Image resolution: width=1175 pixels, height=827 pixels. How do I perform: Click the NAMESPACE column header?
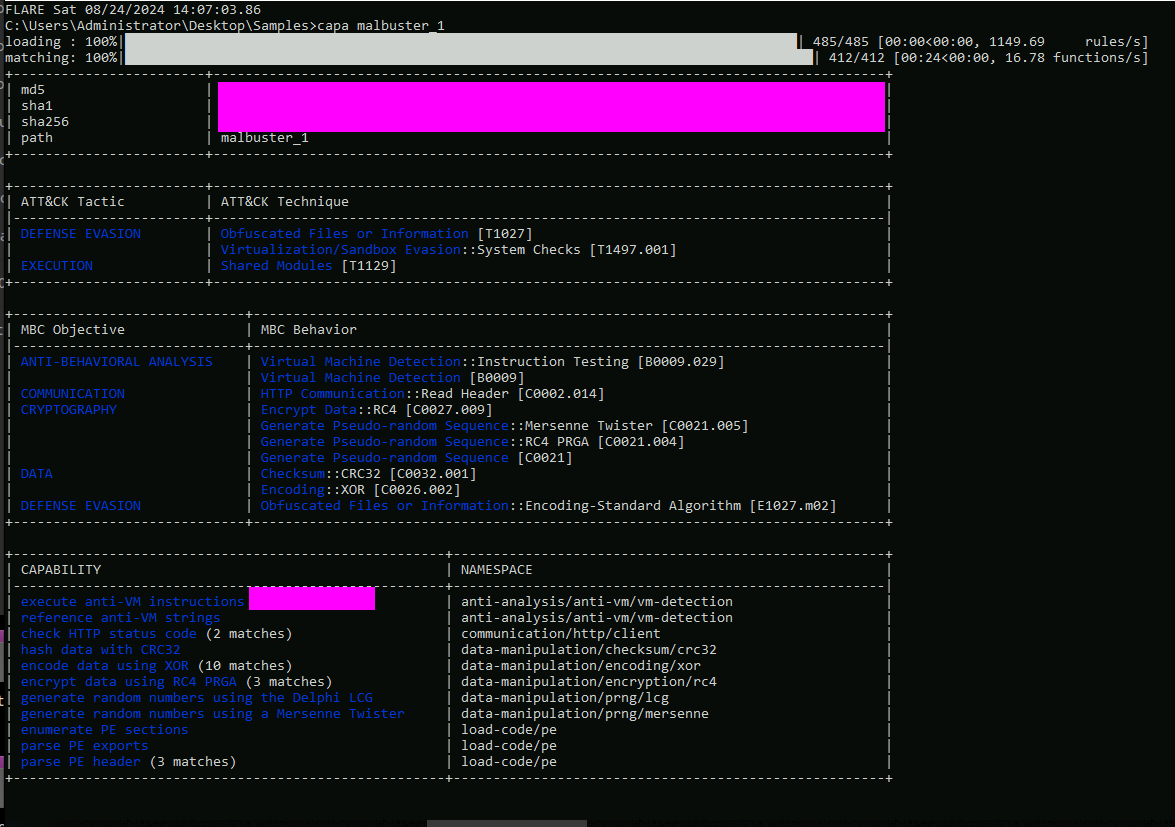coord(497,570)
